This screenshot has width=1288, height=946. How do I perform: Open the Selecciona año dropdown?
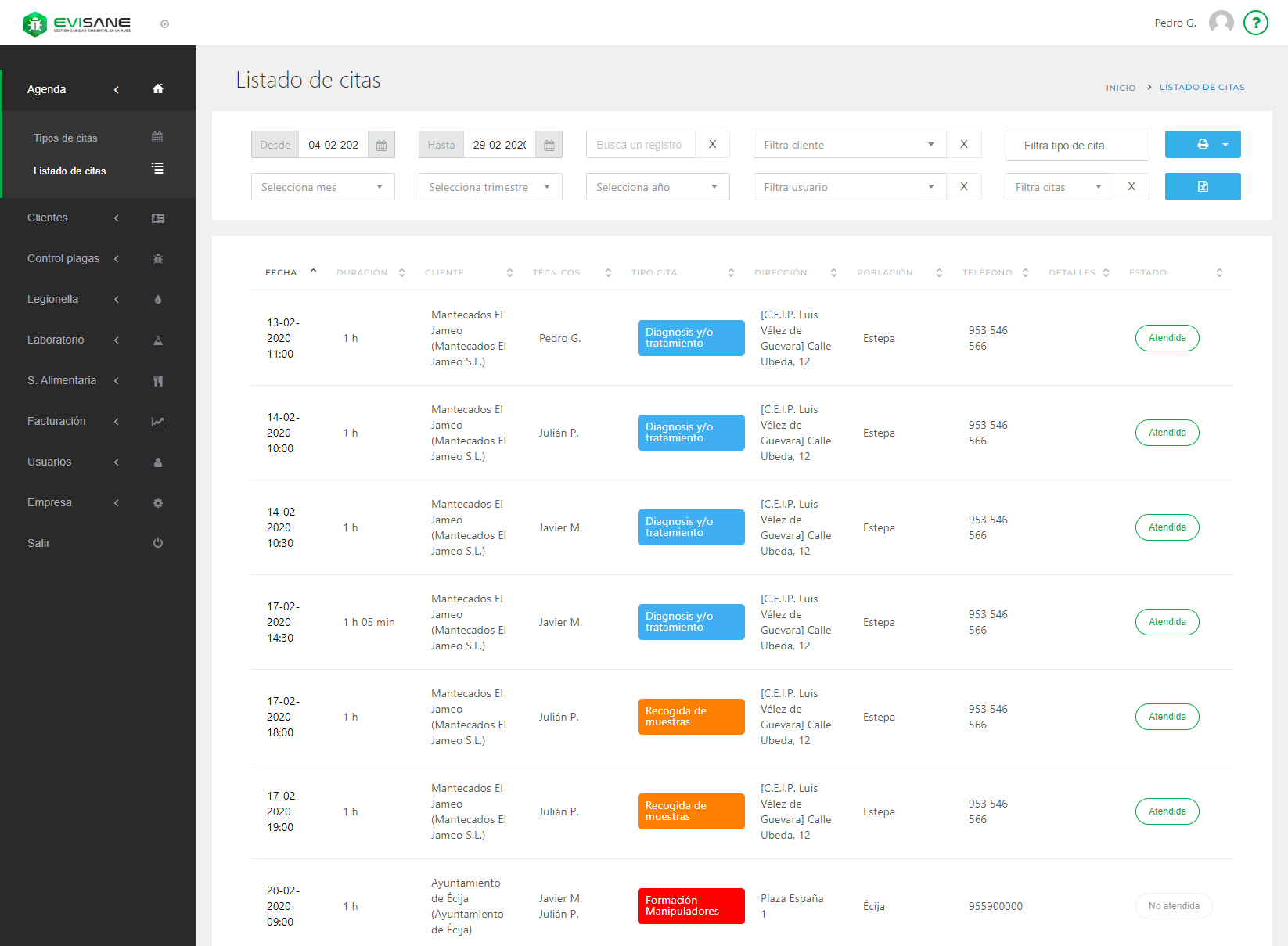click(658, 186)
